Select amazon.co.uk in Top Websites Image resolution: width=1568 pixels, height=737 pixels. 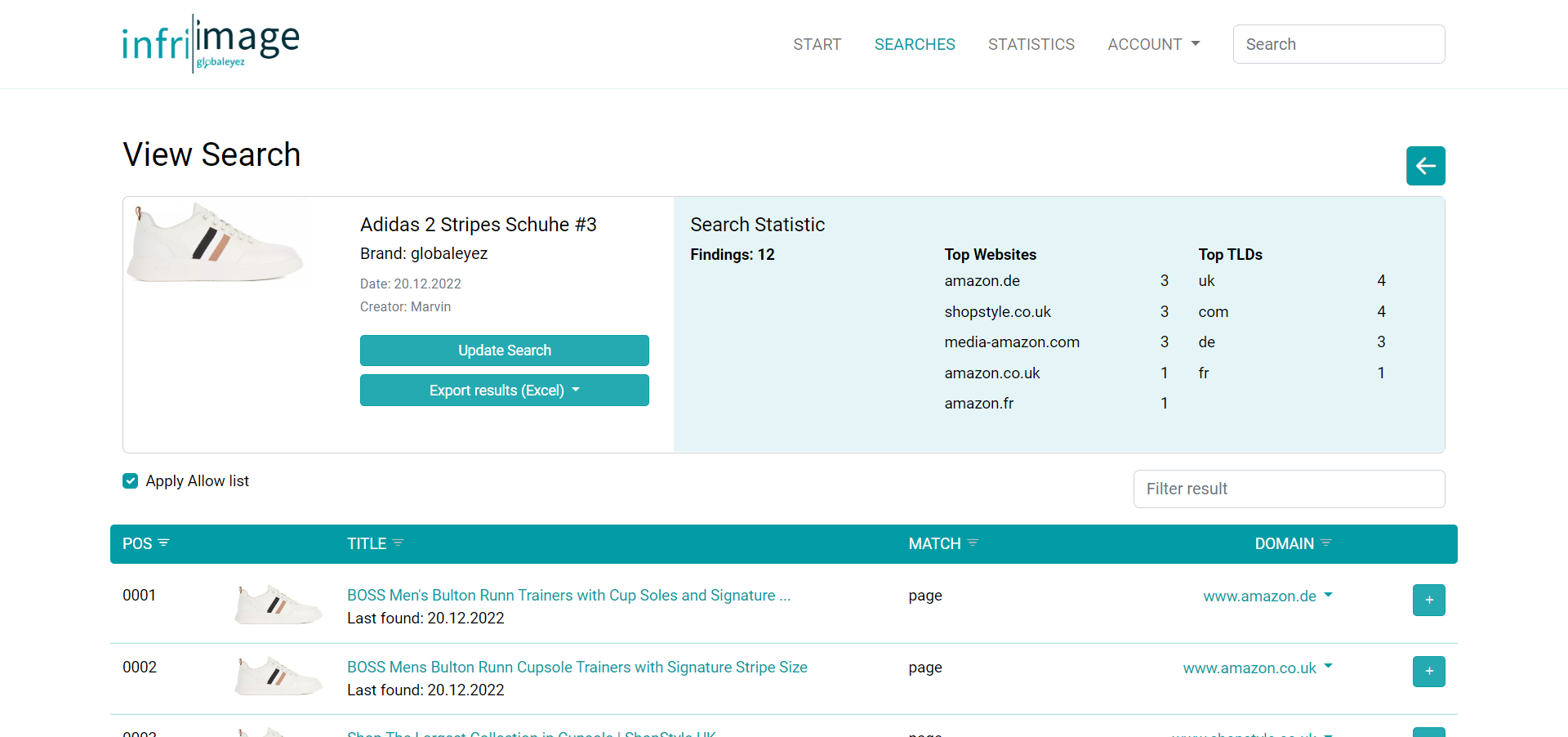[992, 373]
